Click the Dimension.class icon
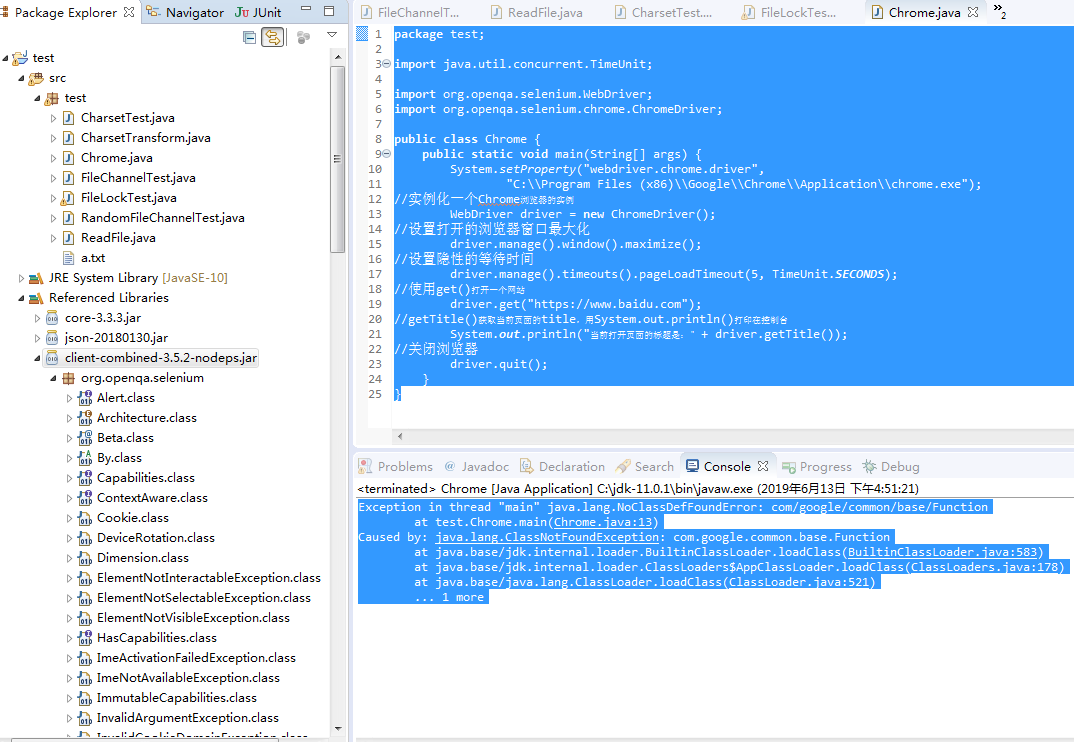The image size is (1074, 742). 84,558
